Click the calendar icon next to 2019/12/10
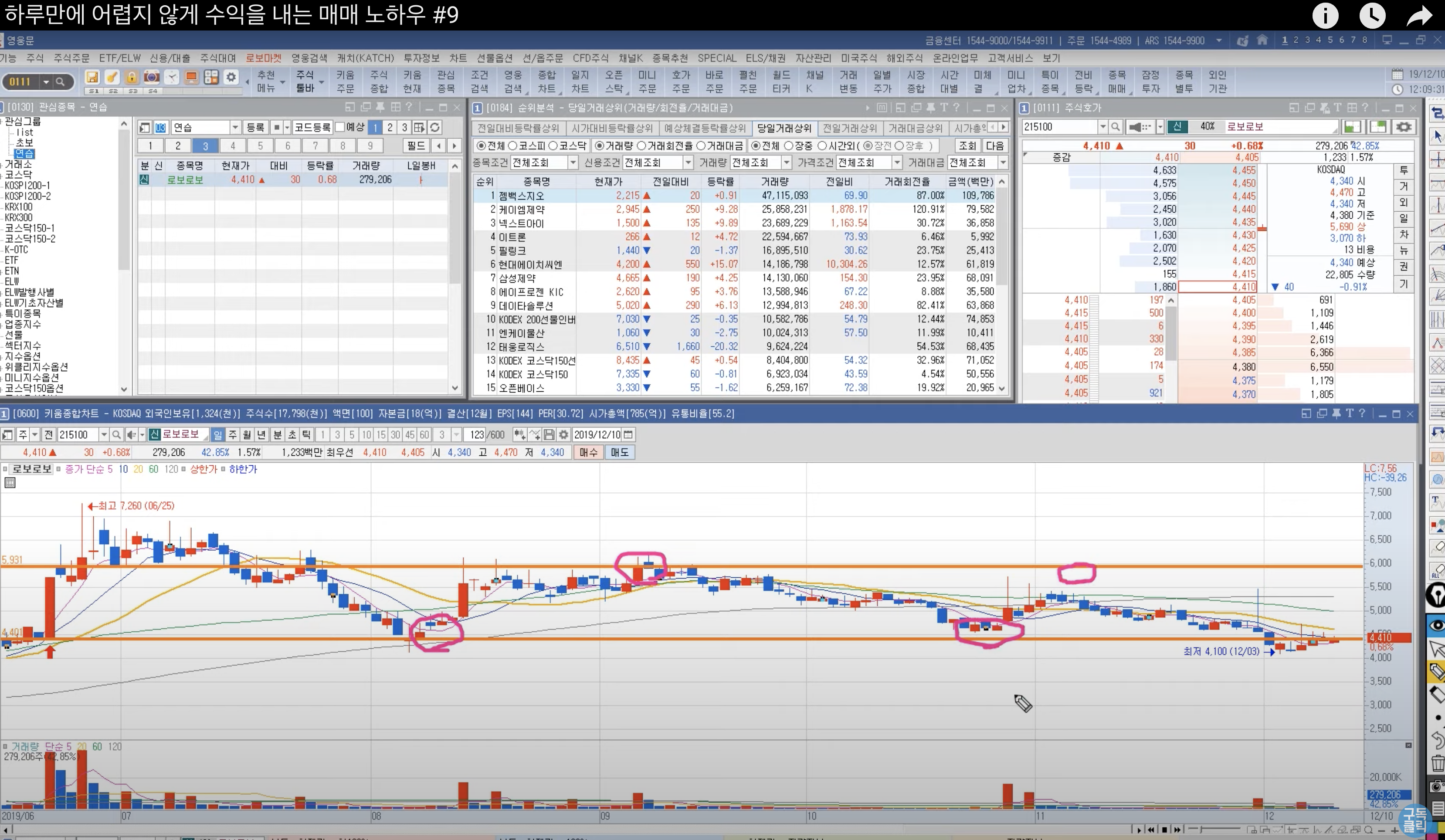 (x=628, y=435)
